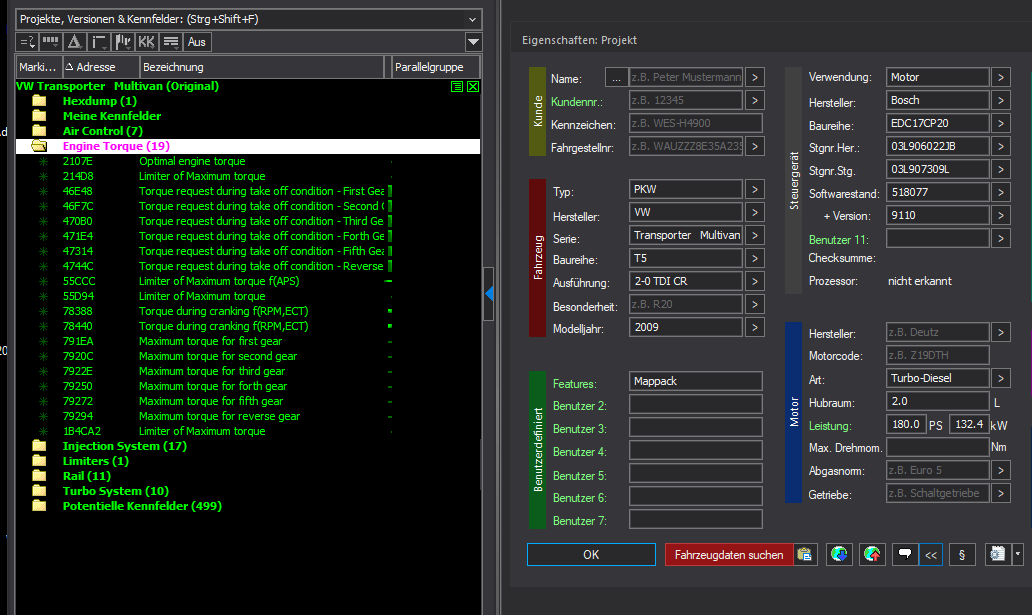Click the globe upload icon button

click(873, 554)
